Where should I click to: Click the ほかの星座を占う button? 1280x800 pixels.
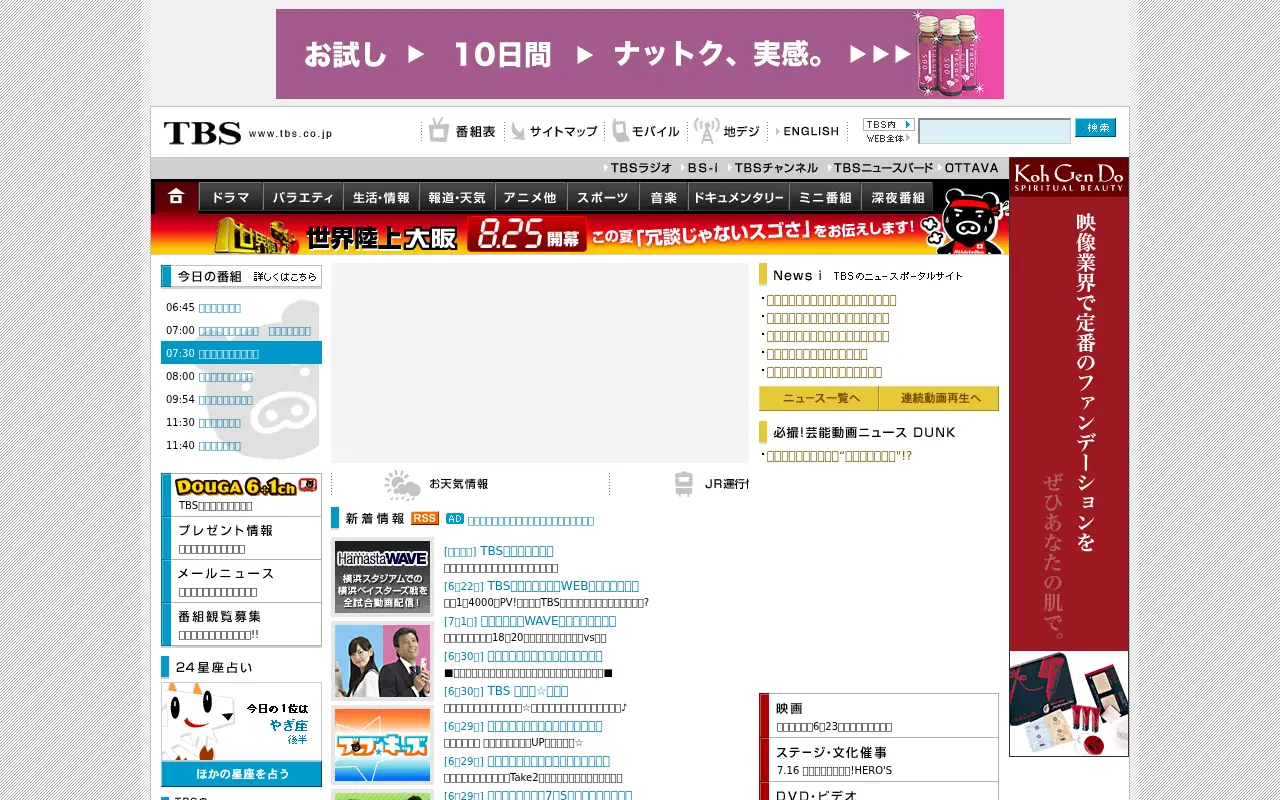(x=241, y=774)
